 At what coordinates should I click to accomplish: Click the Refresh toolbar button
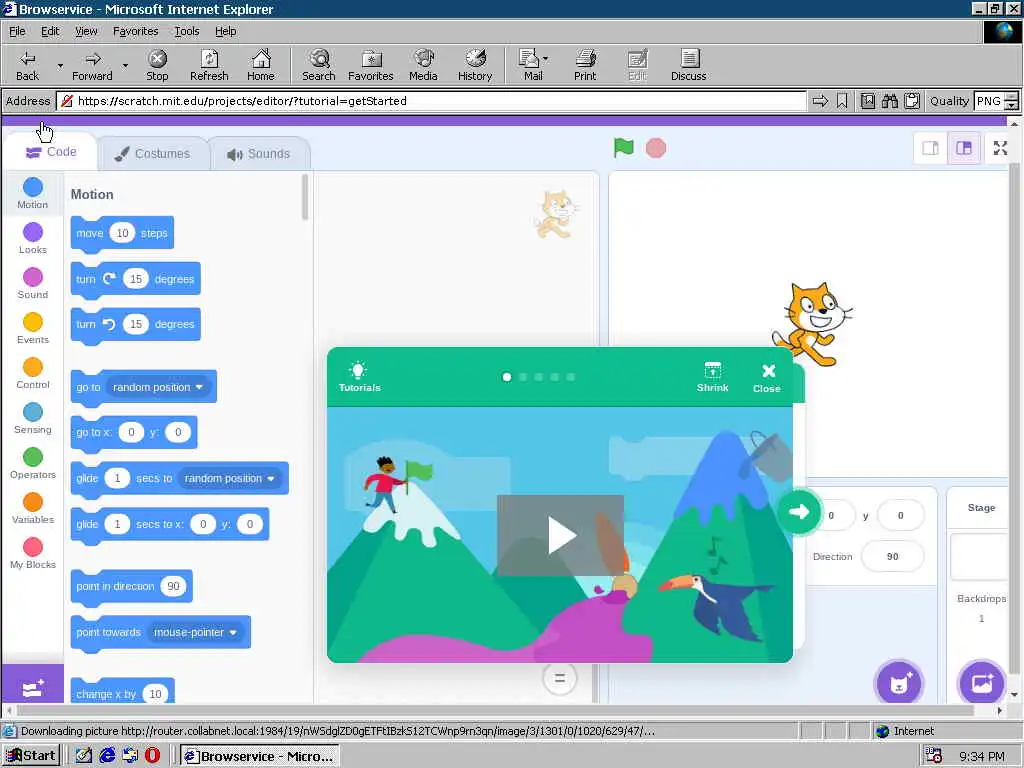pos(209,65)
